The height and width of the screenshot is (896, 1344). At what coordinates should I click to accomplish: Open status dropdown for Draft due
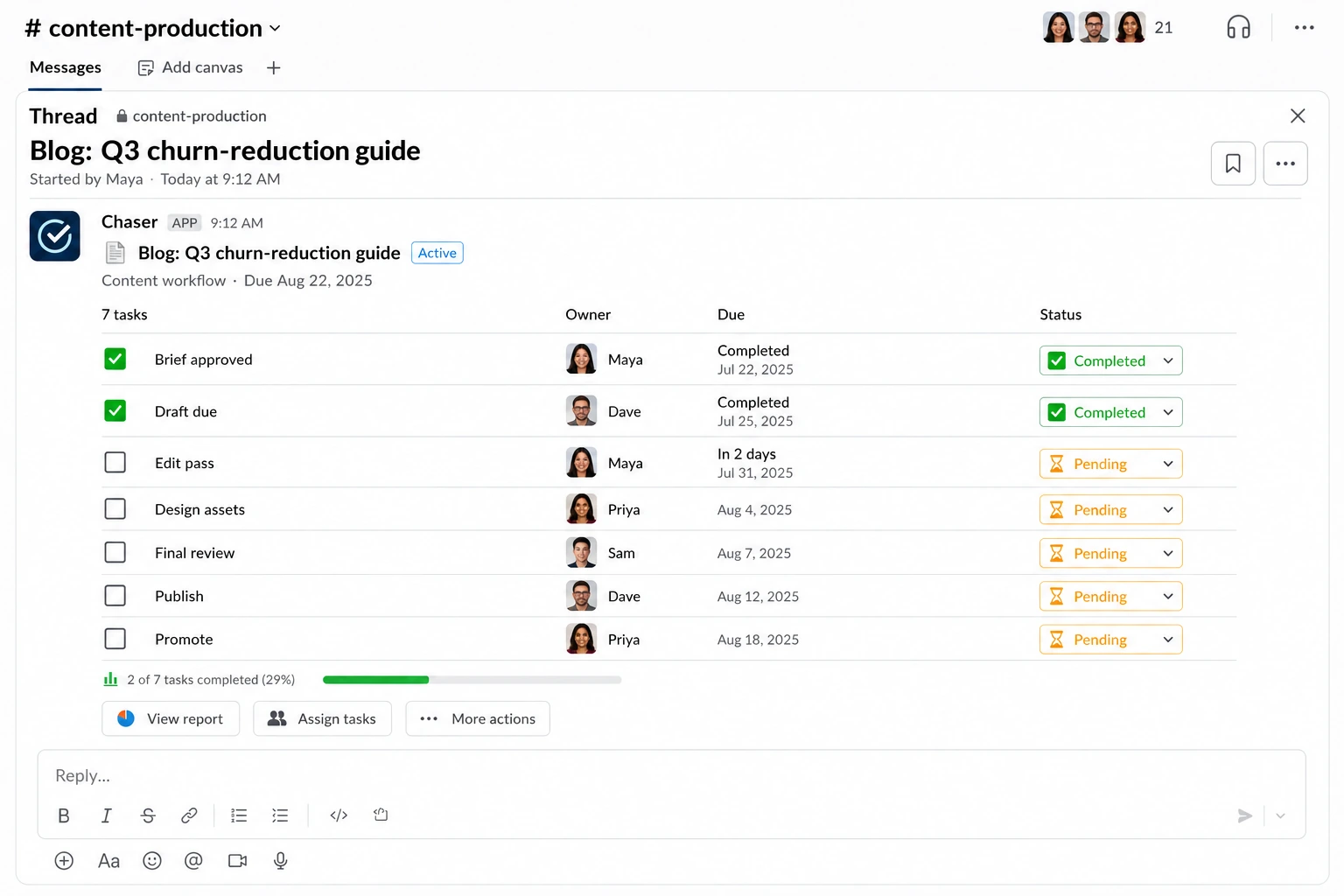1110,412
